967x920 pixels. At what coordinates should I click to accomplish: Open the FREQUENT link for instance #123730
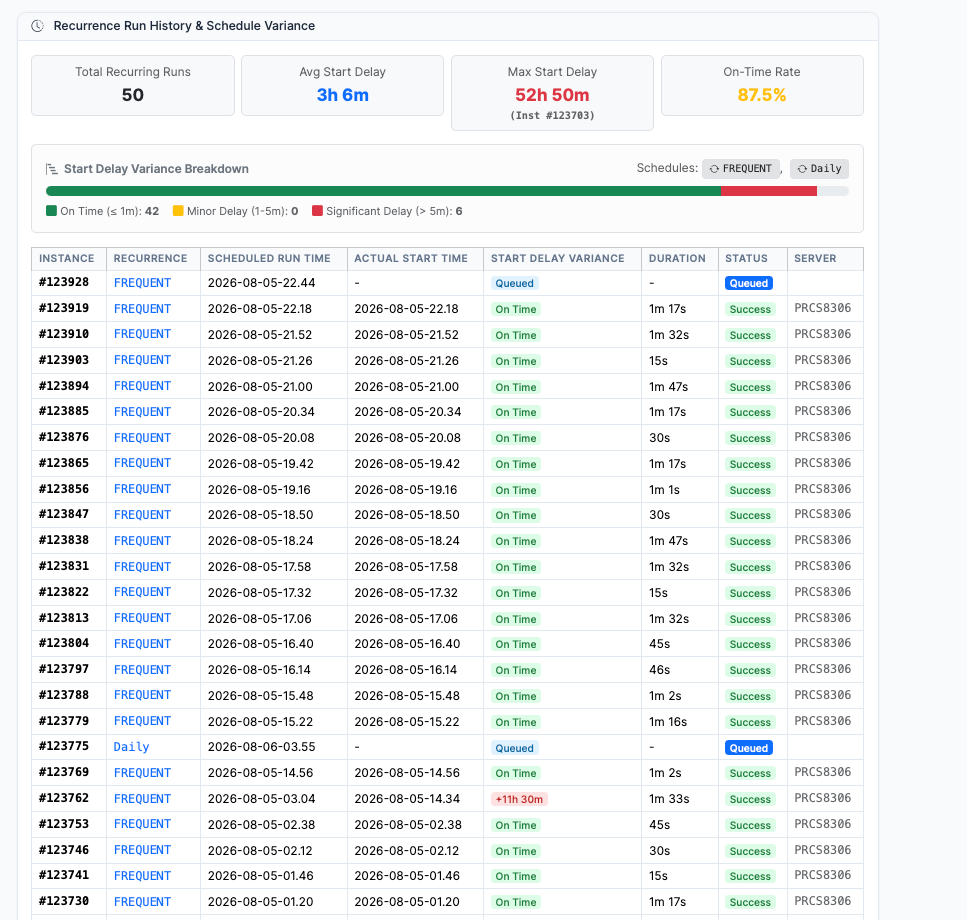pos(142,902)
